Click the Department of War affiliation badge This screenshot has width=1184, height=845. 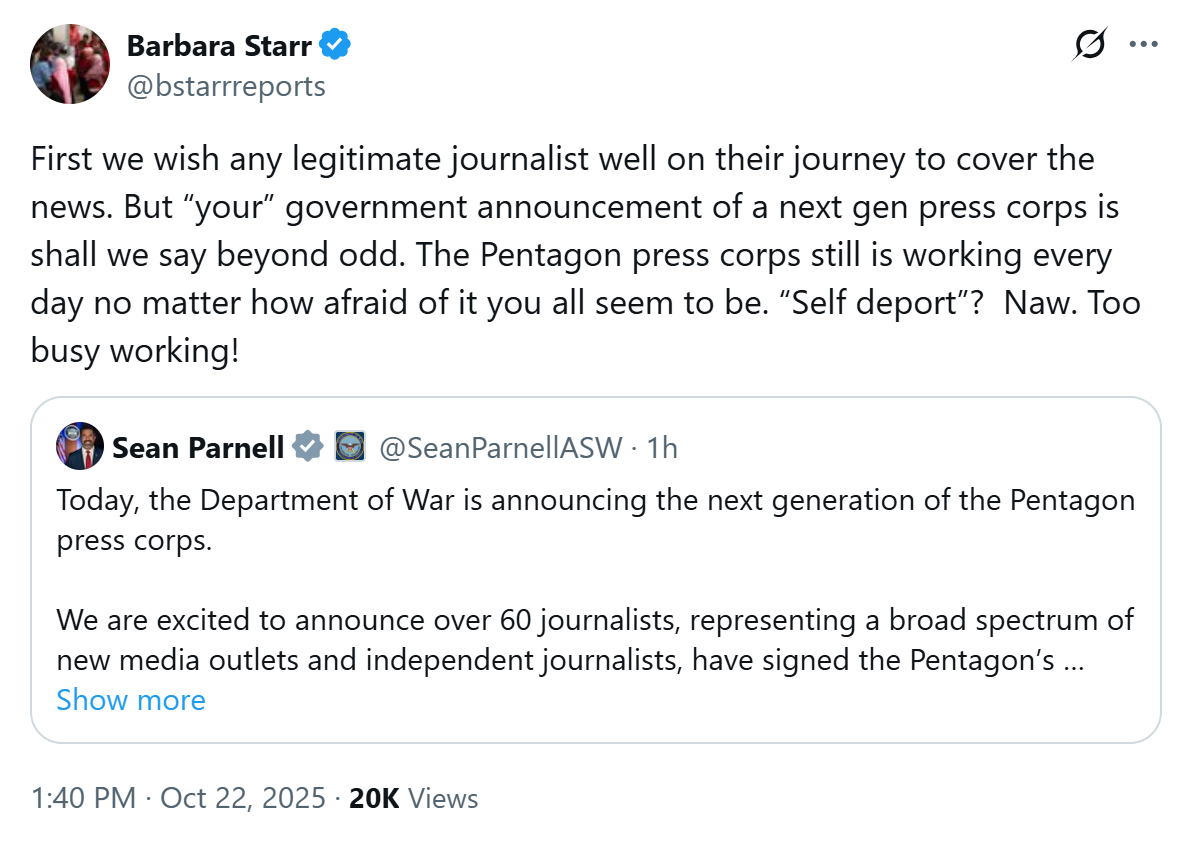pyautogui.click(x=350, y=447)
